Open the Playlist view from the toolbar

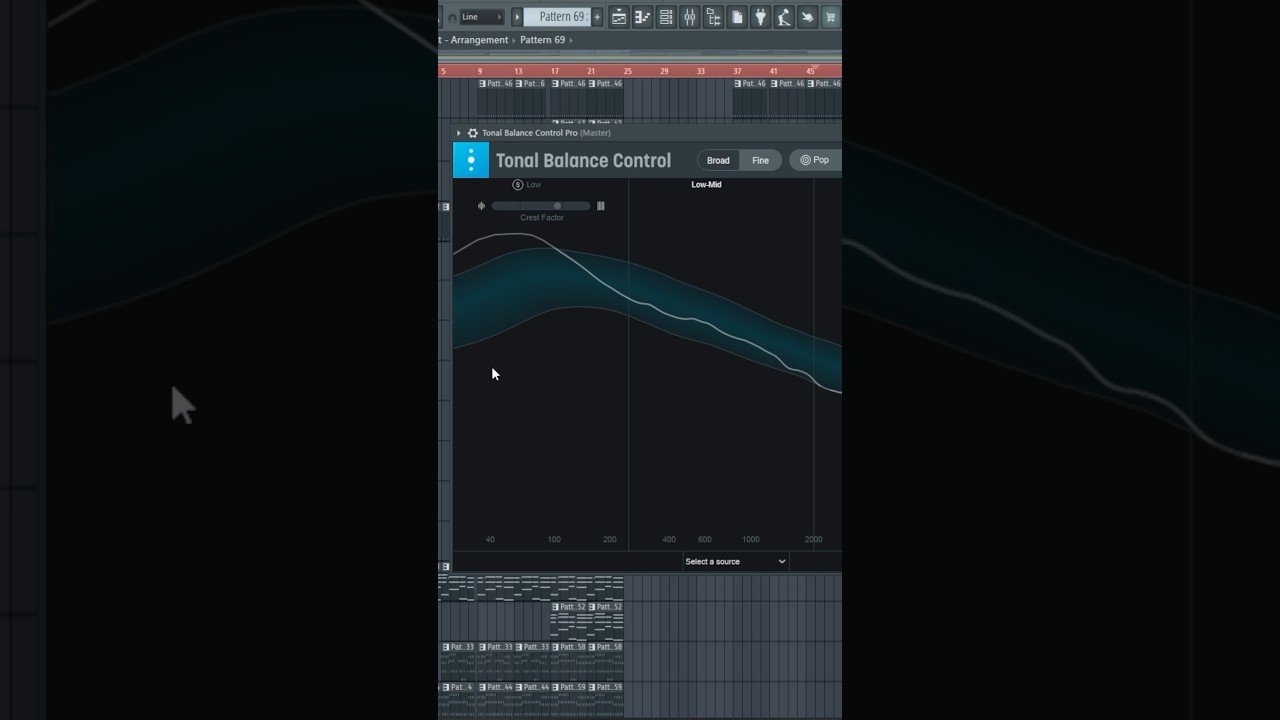coord(619,17)
